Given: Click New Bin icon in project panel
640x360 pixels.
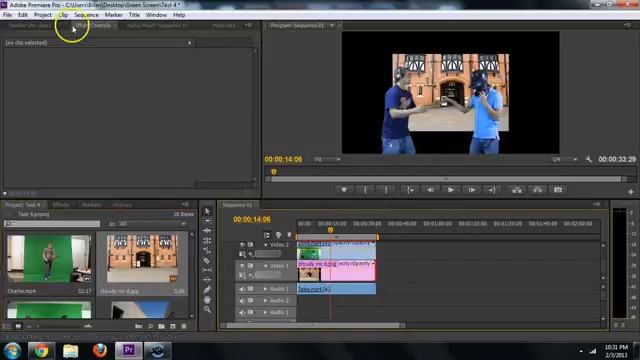Looking at the screenshot, I should (161, 326).
